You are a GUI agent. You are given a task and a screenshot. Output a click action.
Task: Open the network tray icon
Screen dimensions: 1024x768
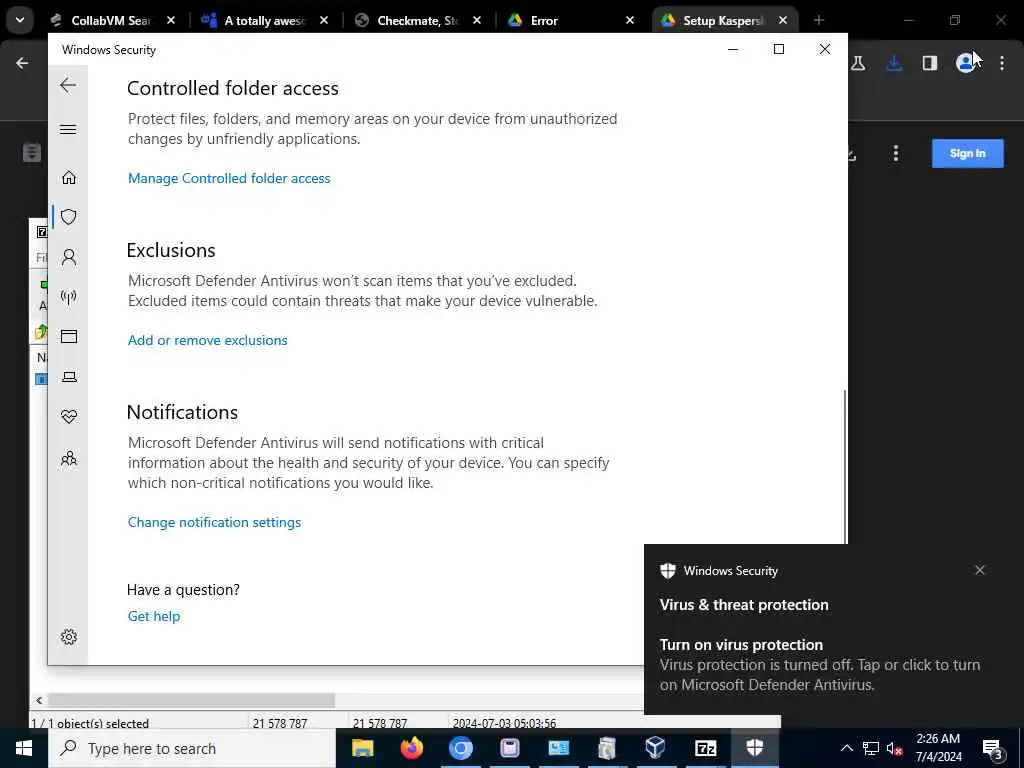pos(871,748)
